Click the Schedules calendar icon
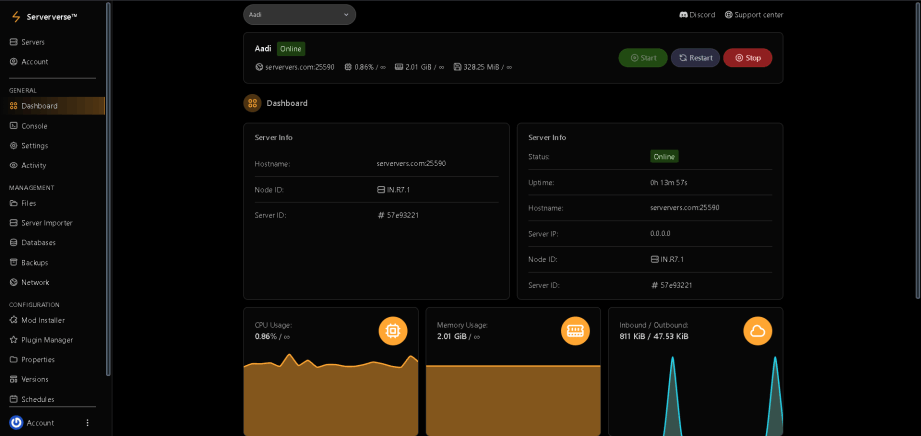 14,399
